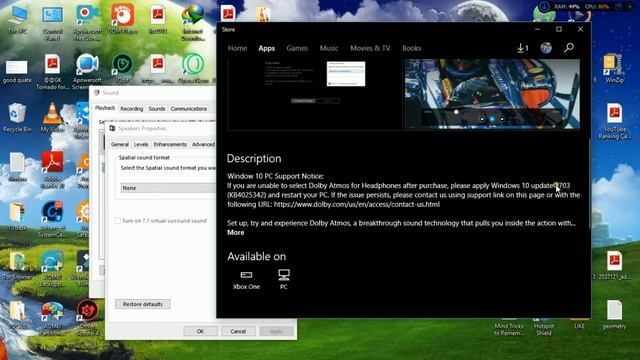Screen dimensions: 640x360
Task: Open the Recycle Bin
Action: (x=17, y=118)
